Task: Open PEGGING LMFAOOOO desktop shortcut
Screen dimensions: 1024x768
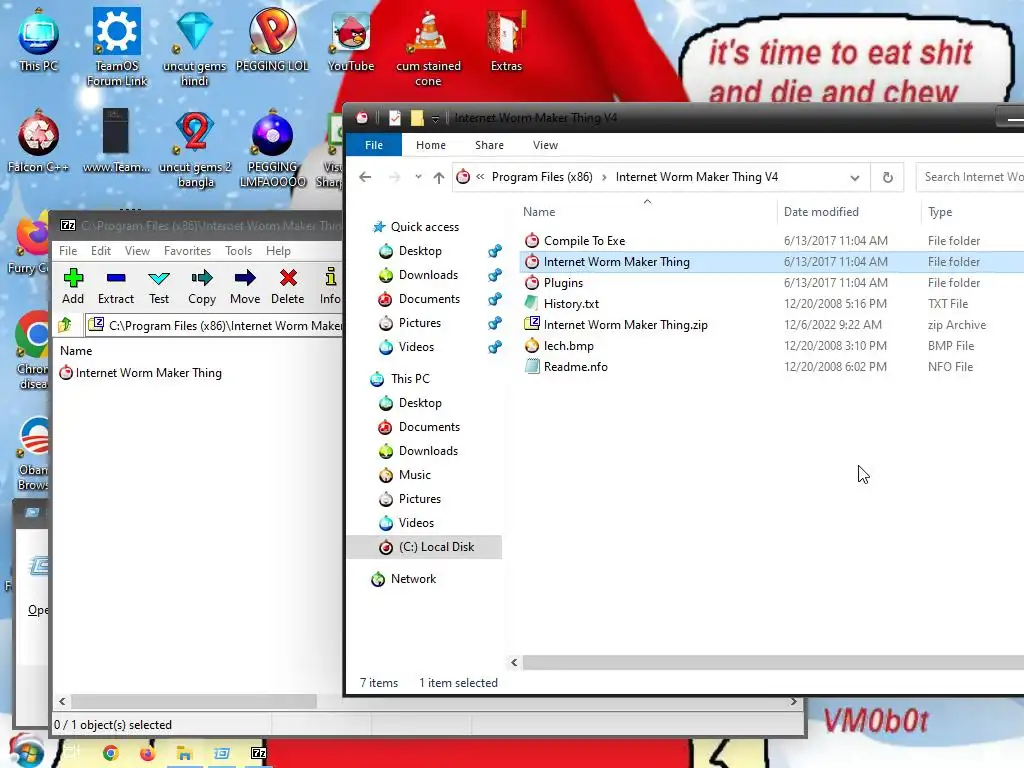Action: point(272,149)
